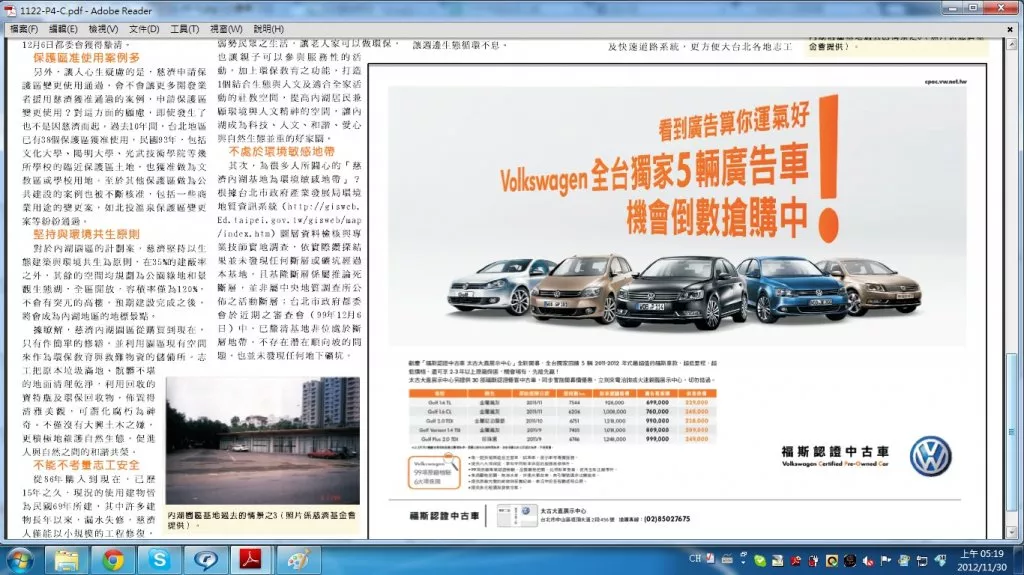Click the vertical scrollbar down arrow
The image size is (1024, 575).
[1012, 533]
